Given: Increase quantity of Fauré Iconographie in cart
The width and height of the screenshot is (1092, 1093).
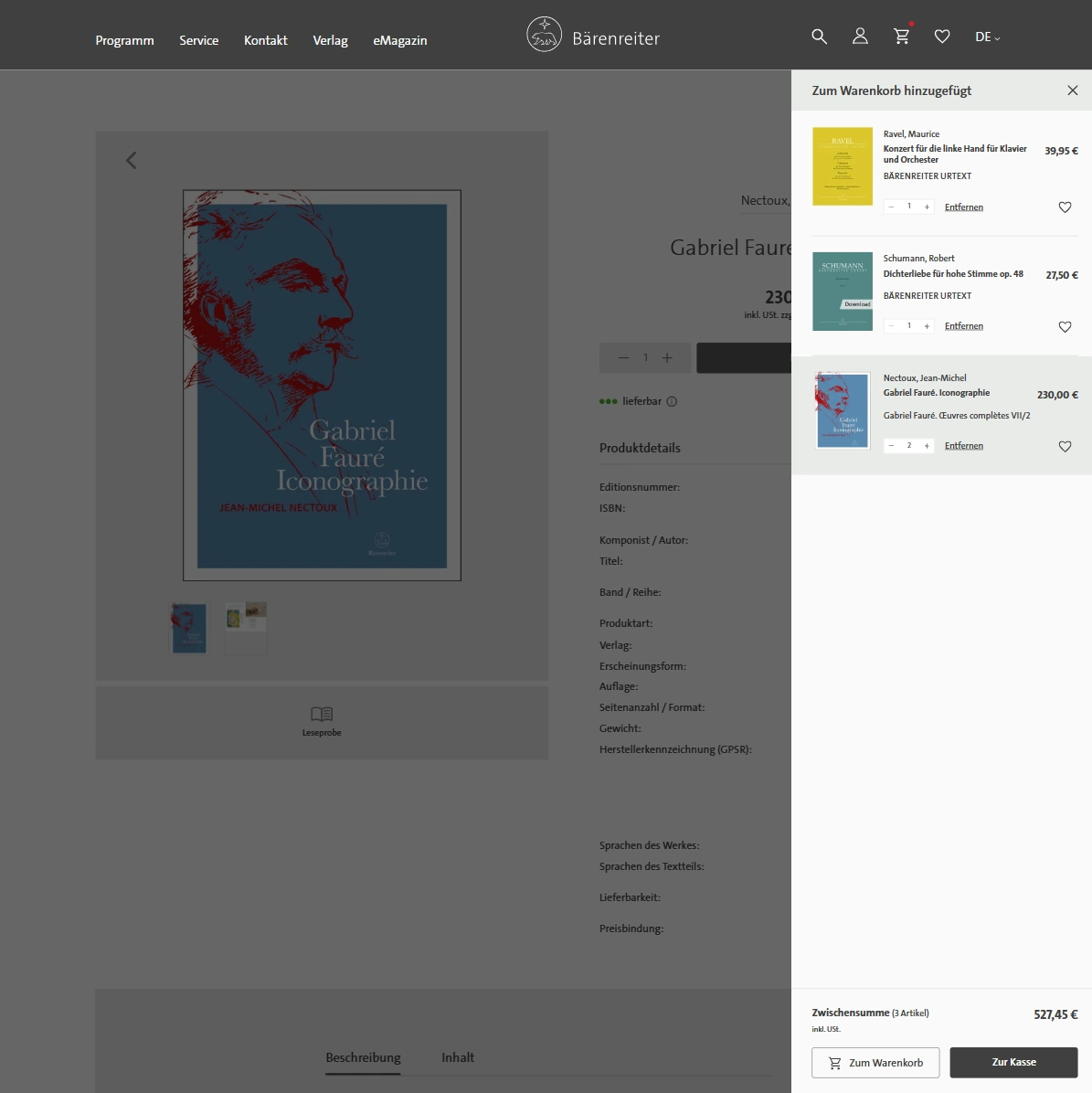Looking at the screenshot, I should point(927,446).
